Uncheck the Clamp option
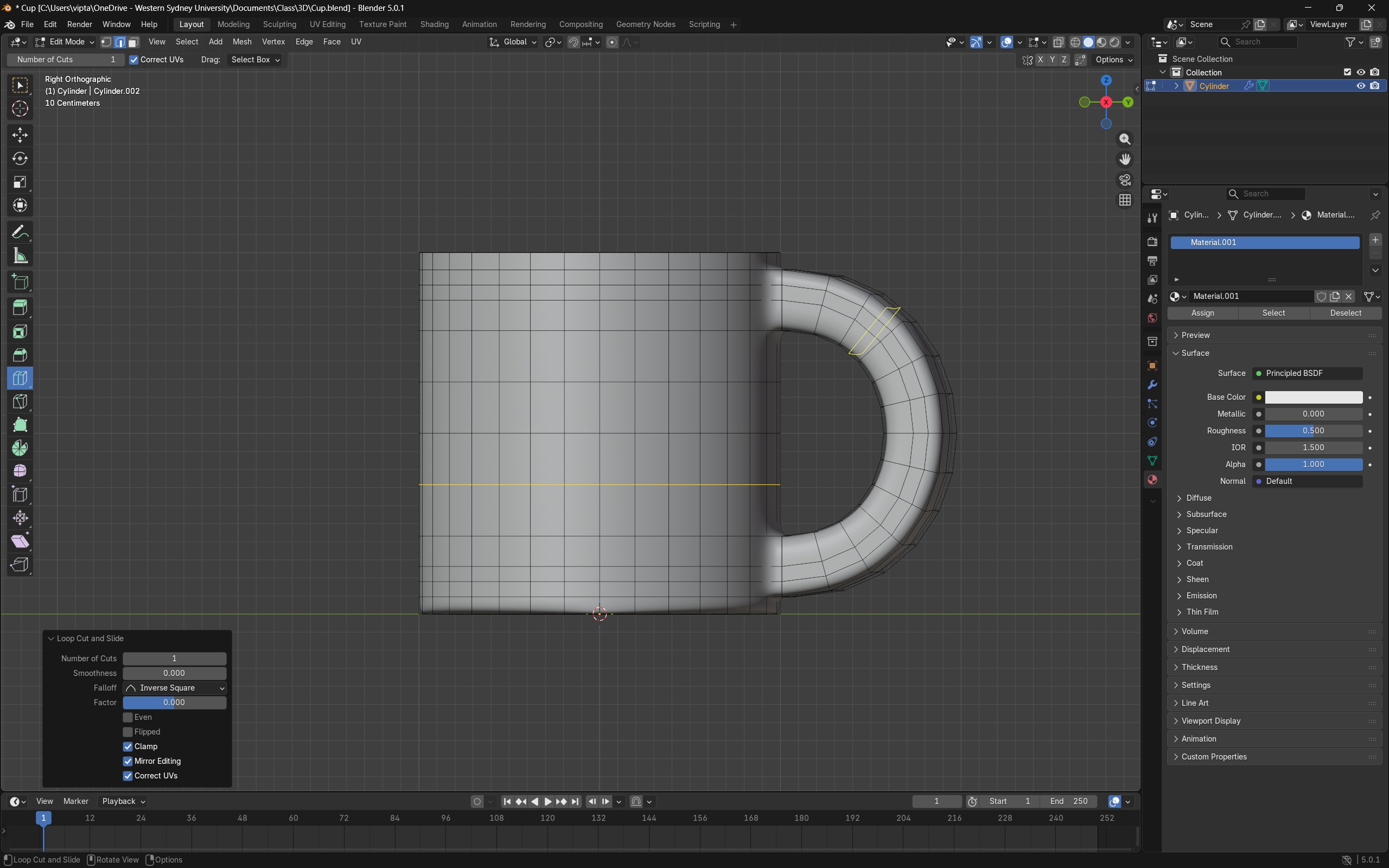Viewport: 1389px width, 868px height. 128,747
